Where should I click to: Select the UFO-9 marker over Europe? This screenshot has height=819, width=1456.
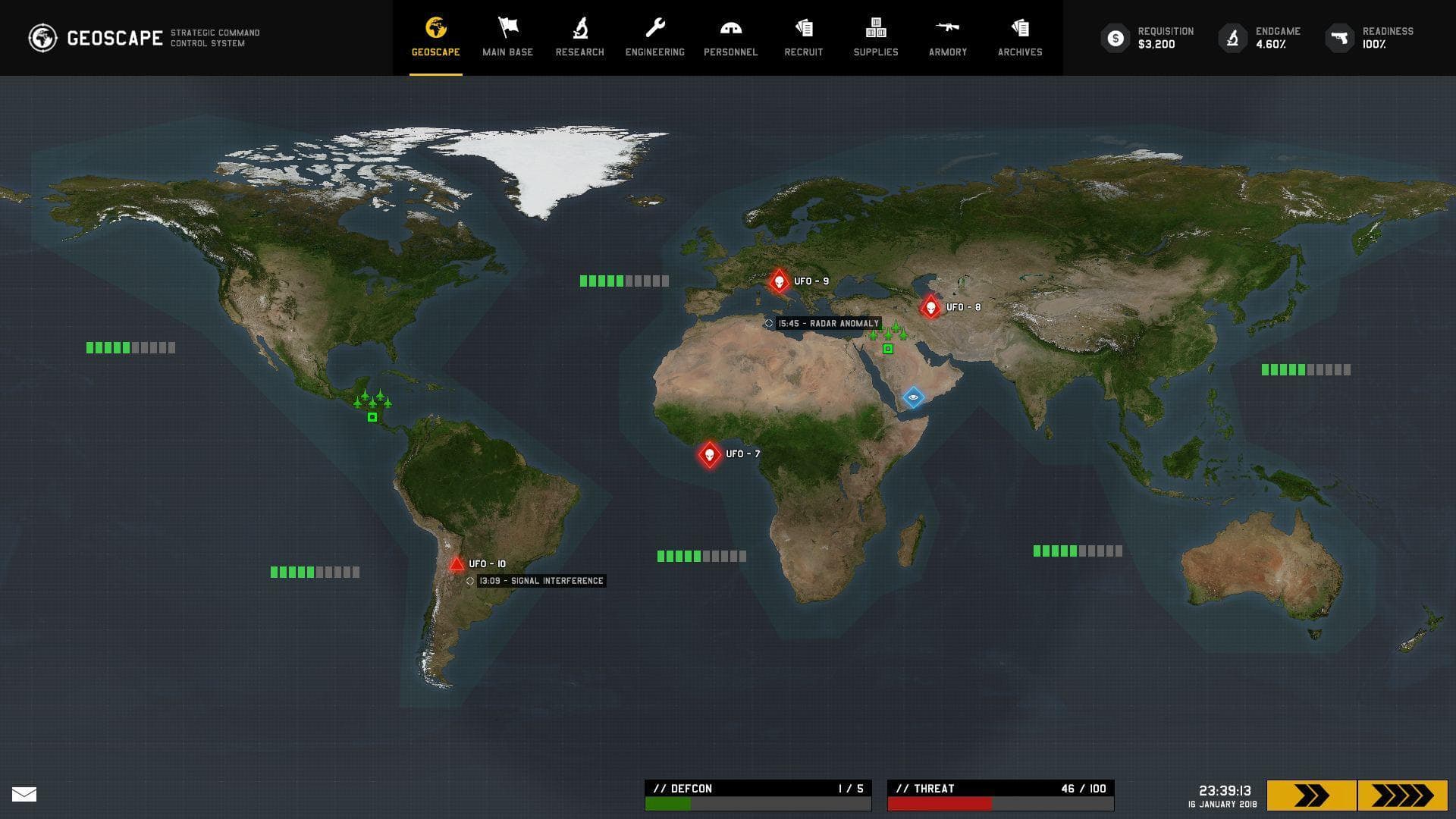pyautogui.click(x=779, y=280)
